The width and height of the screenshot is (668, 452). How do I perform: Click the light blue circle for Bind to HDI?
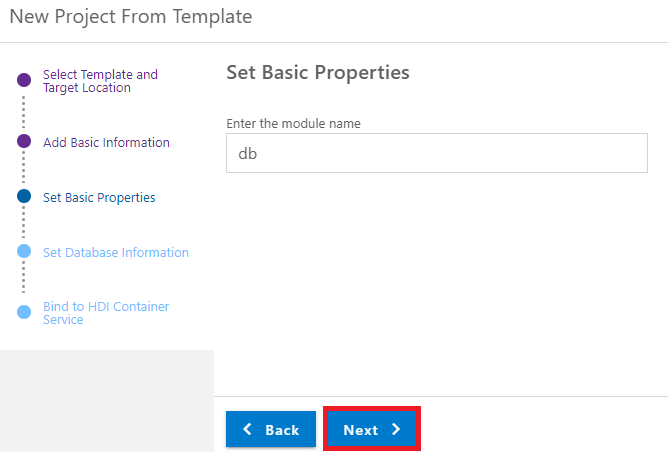24,312
